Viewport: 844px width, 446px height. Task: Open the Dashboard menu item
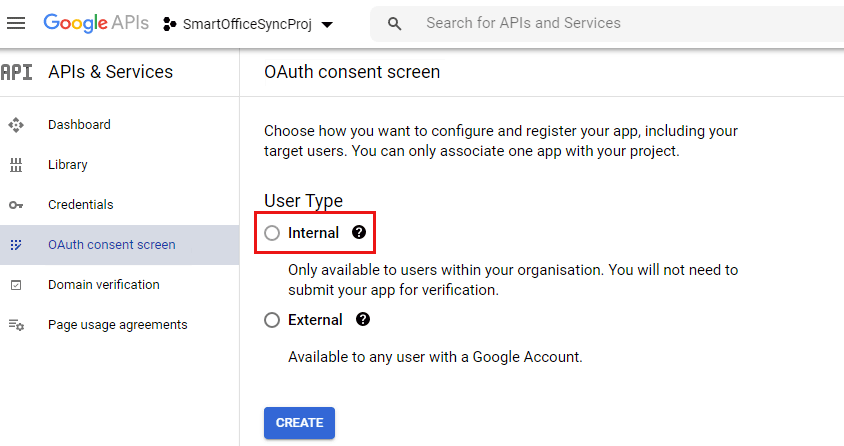pos(119,125)
